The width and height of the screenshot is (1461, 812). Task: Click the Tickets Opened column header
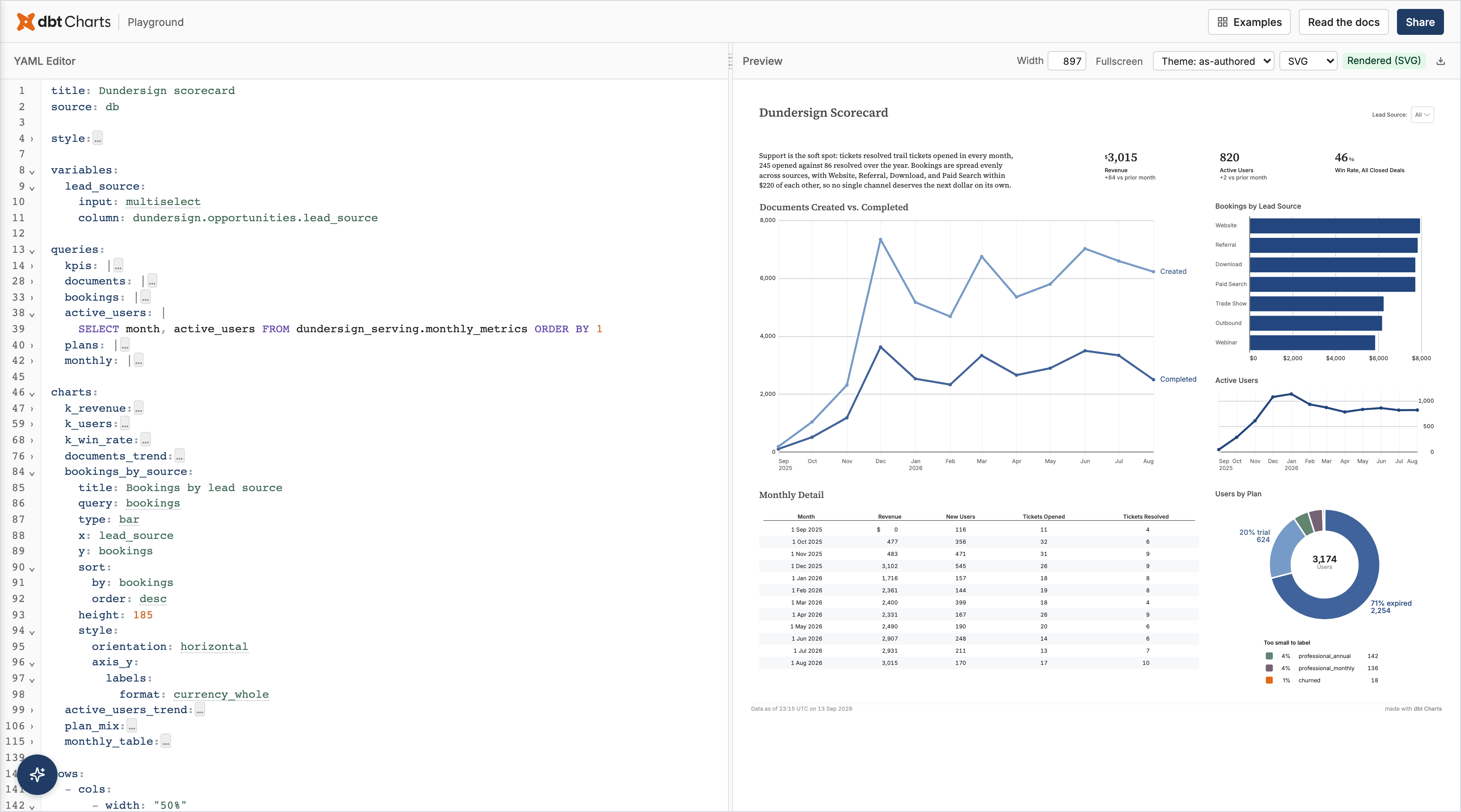coord(1043,517)
